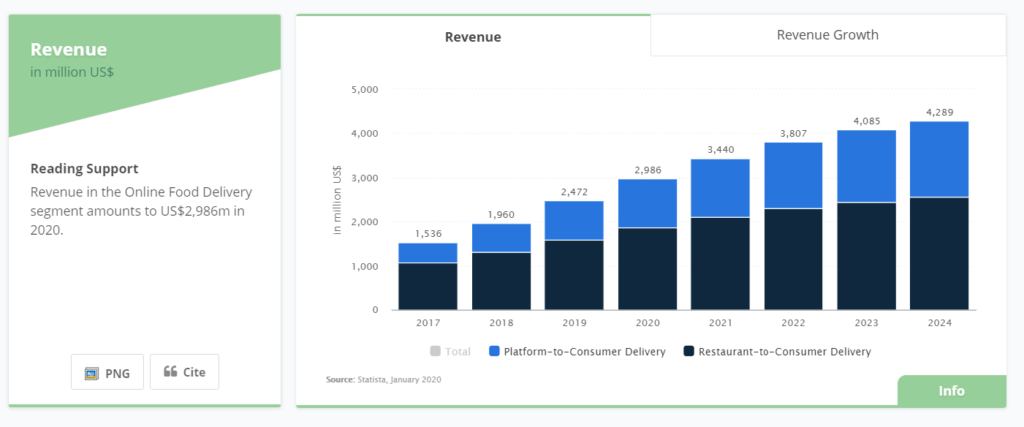Viewport: 1024px width, 427px height.
Task: Select the Revenue tab
Action: click(473, 37)
